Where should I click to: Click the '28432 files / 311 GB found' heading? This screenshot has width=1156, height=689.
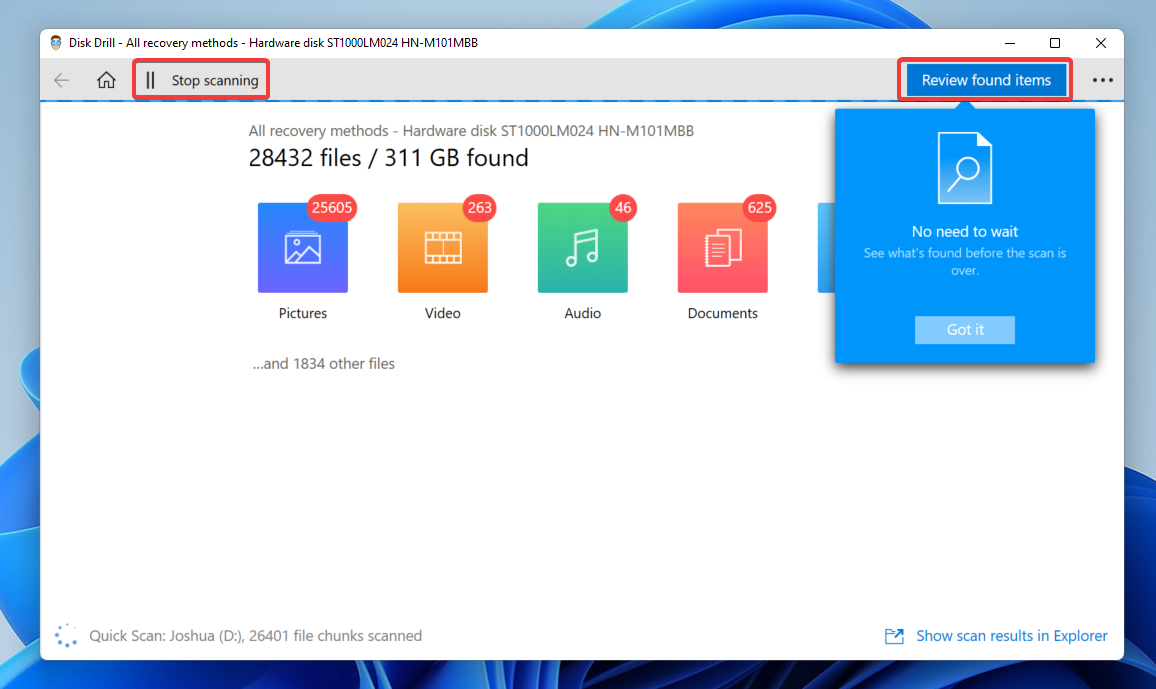point(389,158)
